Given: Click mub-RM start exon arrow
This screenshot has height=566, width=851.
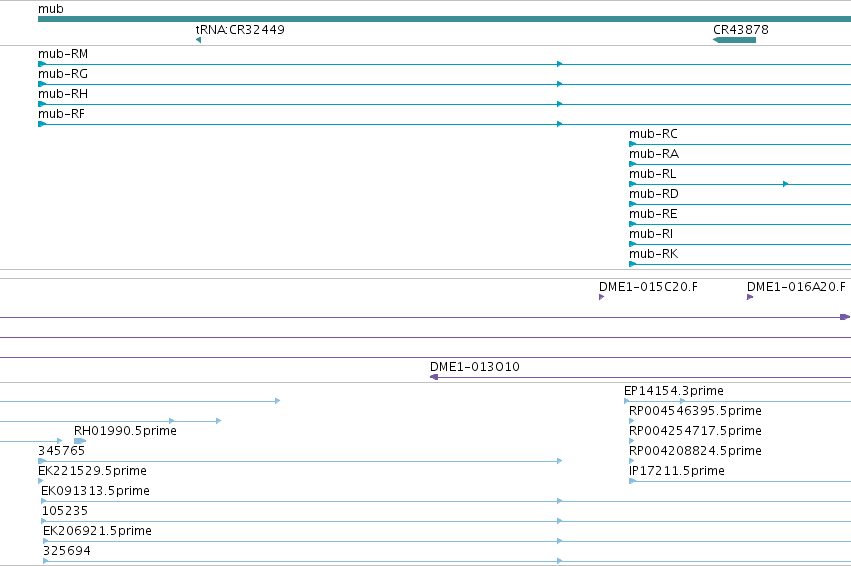Looking at the screenshot, I should pyautogui.click(x=42, y=64).
